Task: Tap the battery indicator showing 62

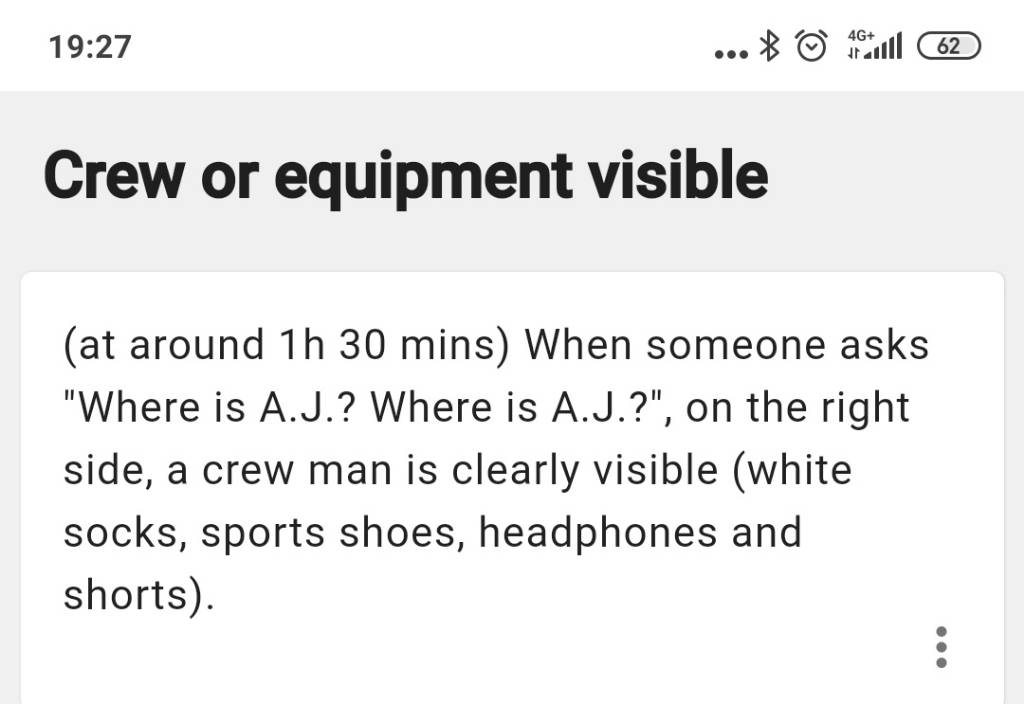Action: point(949,46)
